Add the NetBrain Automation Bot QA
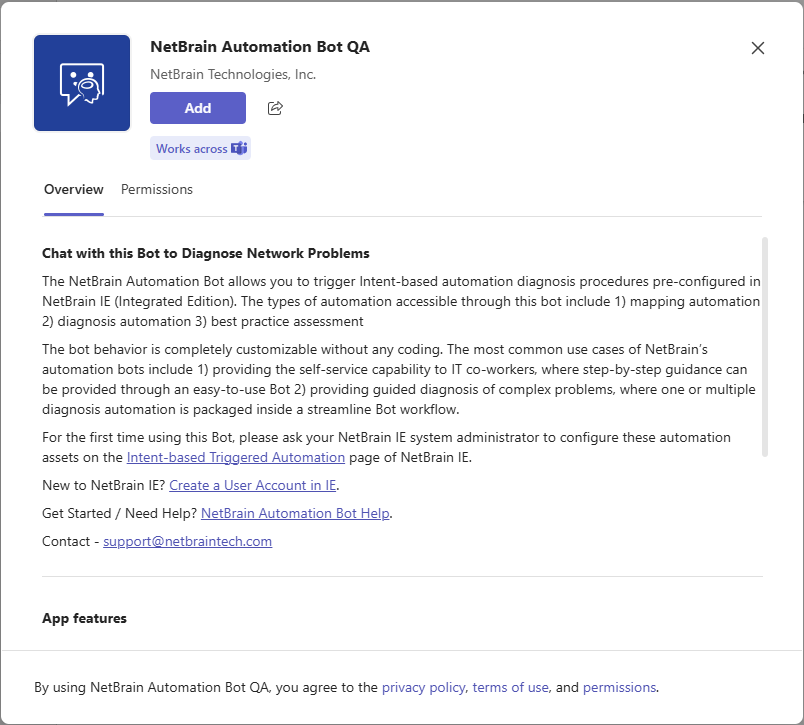The height and width of the screenshot is (725, 804). pos(198,108)
